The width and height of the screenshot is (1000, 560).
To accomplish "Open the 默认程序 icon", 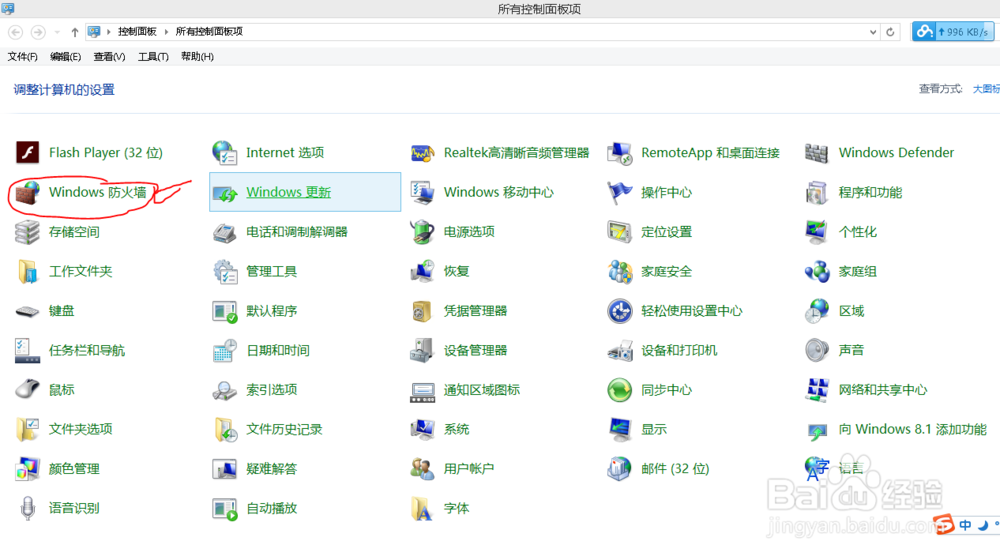I will point(224,311).
